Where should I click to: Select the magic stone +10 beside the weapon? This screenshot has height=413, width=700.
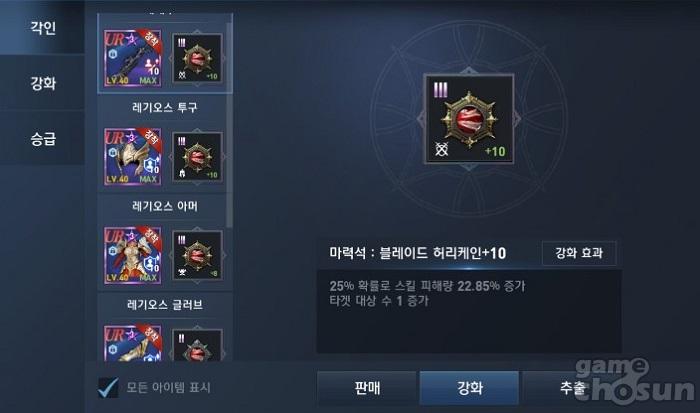pyautogui.click(x=197, y=58)
